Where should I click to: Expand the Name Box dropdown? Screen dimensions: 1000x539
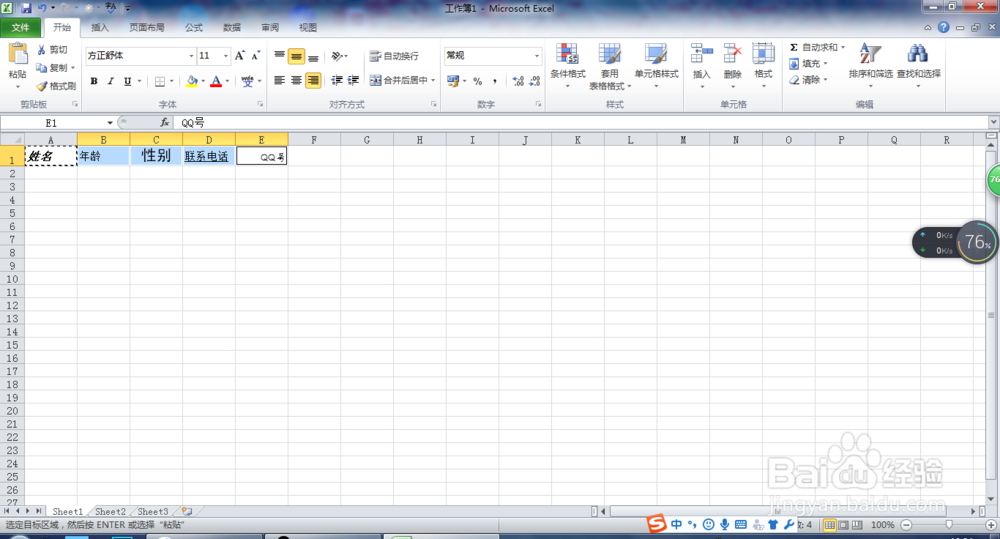coord(110,122)
